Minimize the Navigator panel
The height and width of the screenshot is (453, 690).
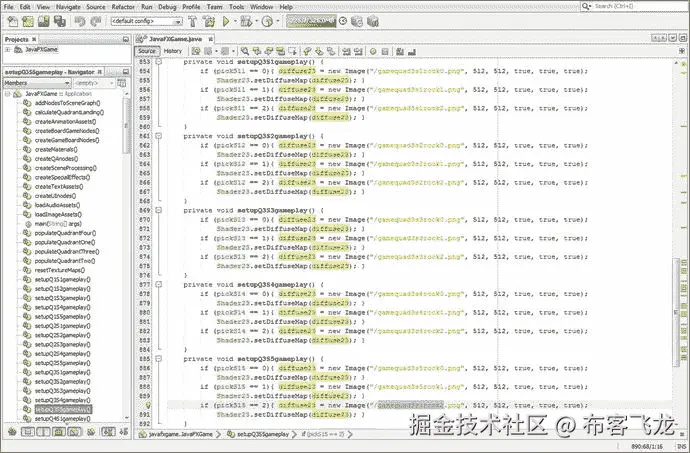(x=126, y=72)
